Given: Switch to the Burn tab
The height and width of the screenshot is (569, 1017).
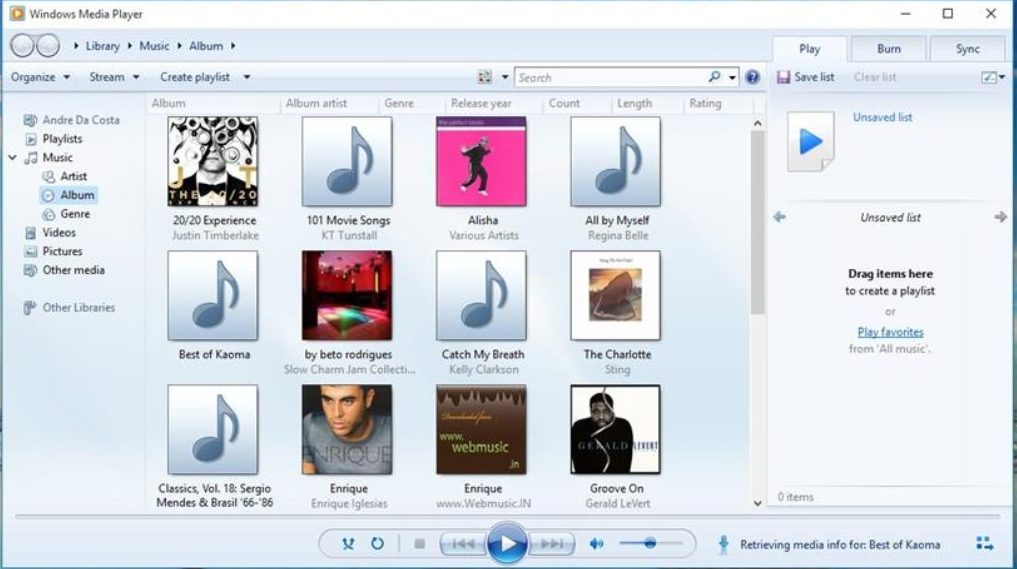Looking at the screenshot, I should click(x=889, y=49).
